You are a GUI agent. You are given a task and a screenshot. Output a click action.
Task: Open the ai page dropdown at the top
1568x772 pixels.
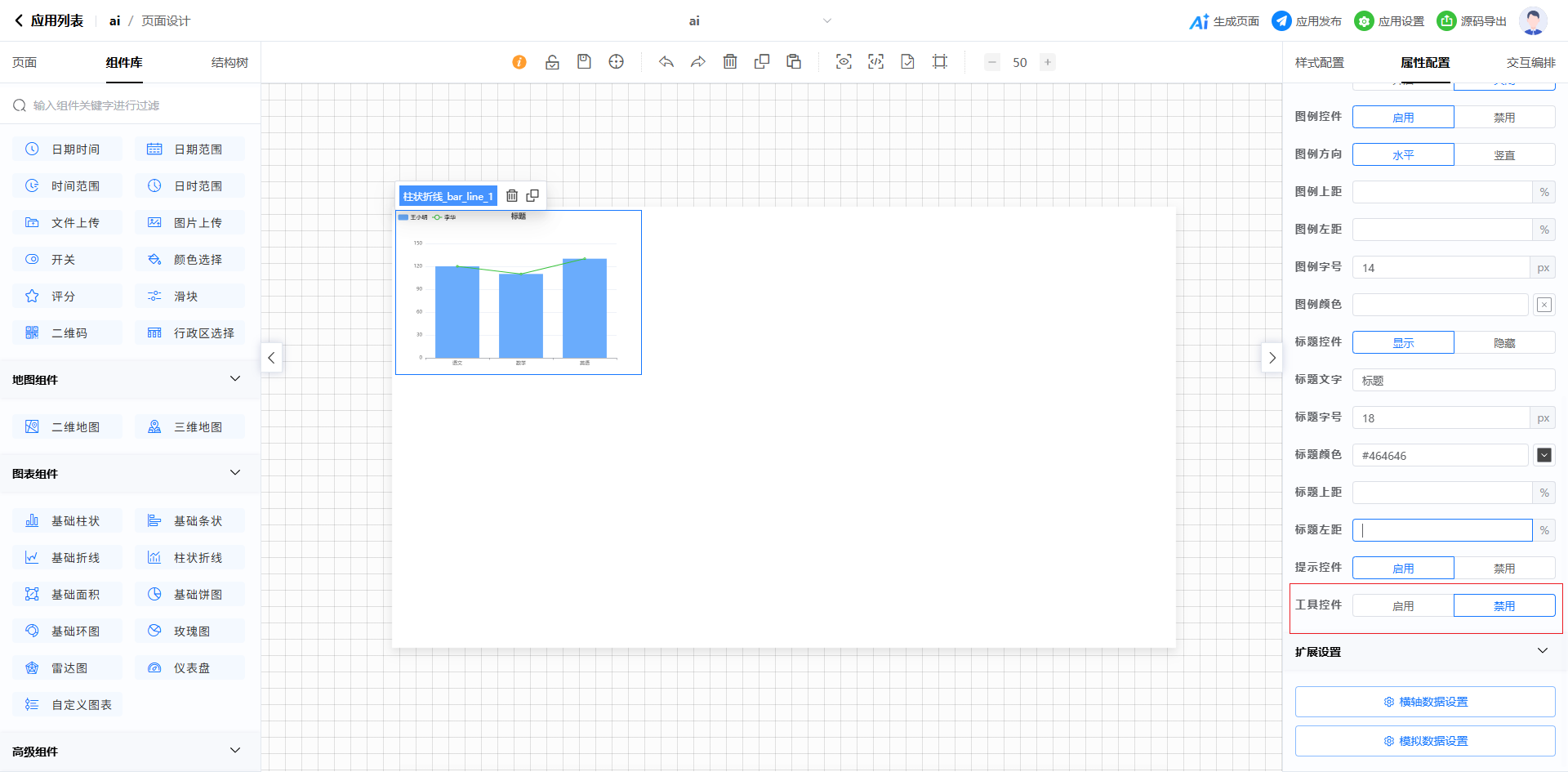pyautogui.click(x=826, y=21)
